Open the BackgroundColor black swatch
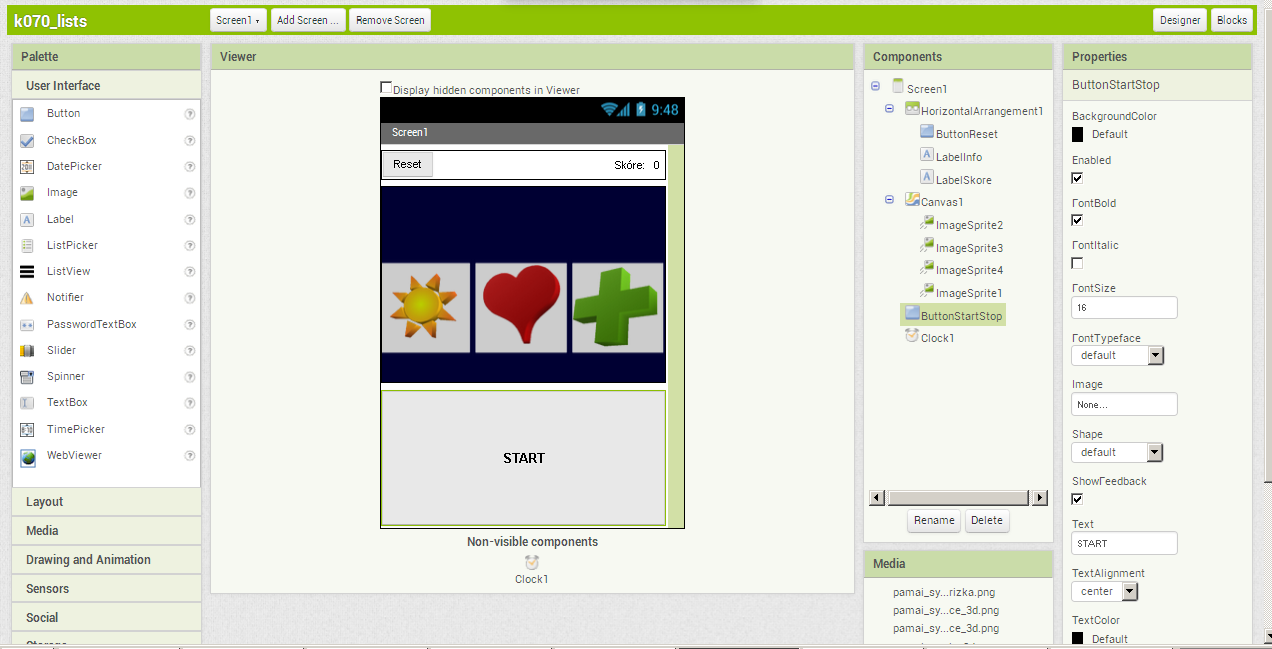Viewport: 1272px width, 649px height. click(1078, 134)
